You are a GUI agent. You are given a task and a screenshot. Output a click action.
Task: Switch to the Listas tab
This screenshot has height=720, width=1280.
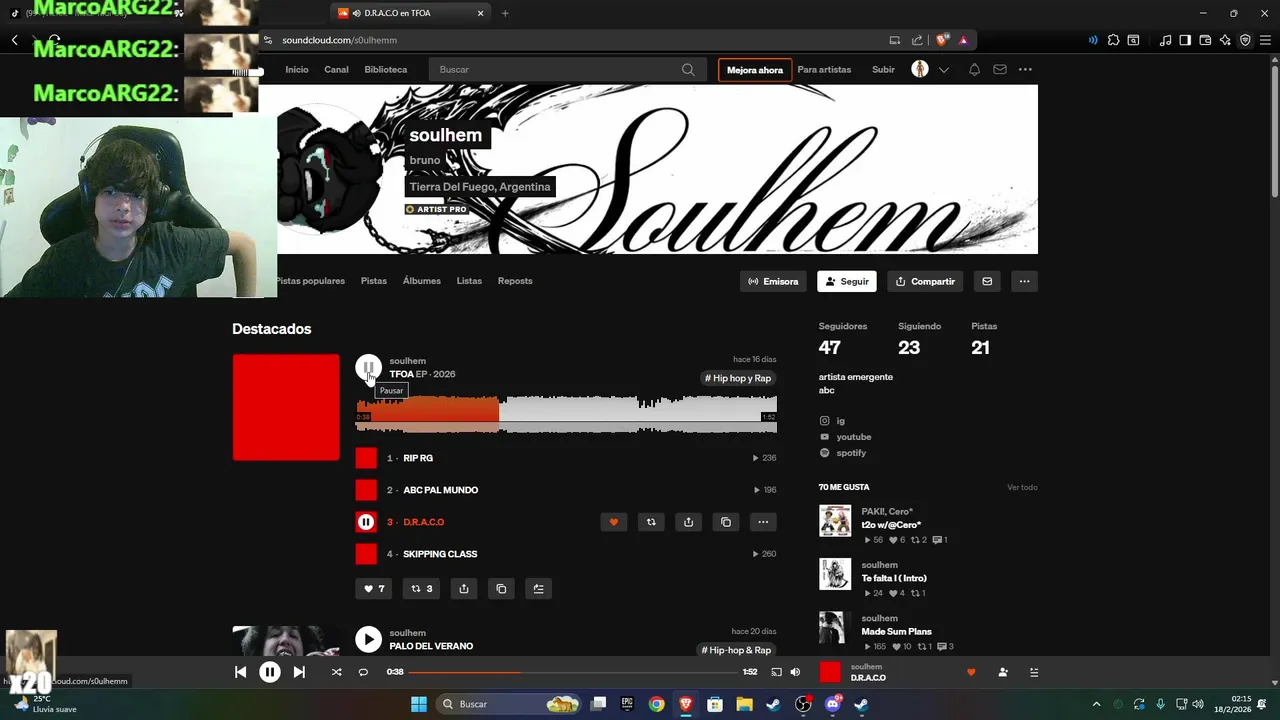point(469,281)
